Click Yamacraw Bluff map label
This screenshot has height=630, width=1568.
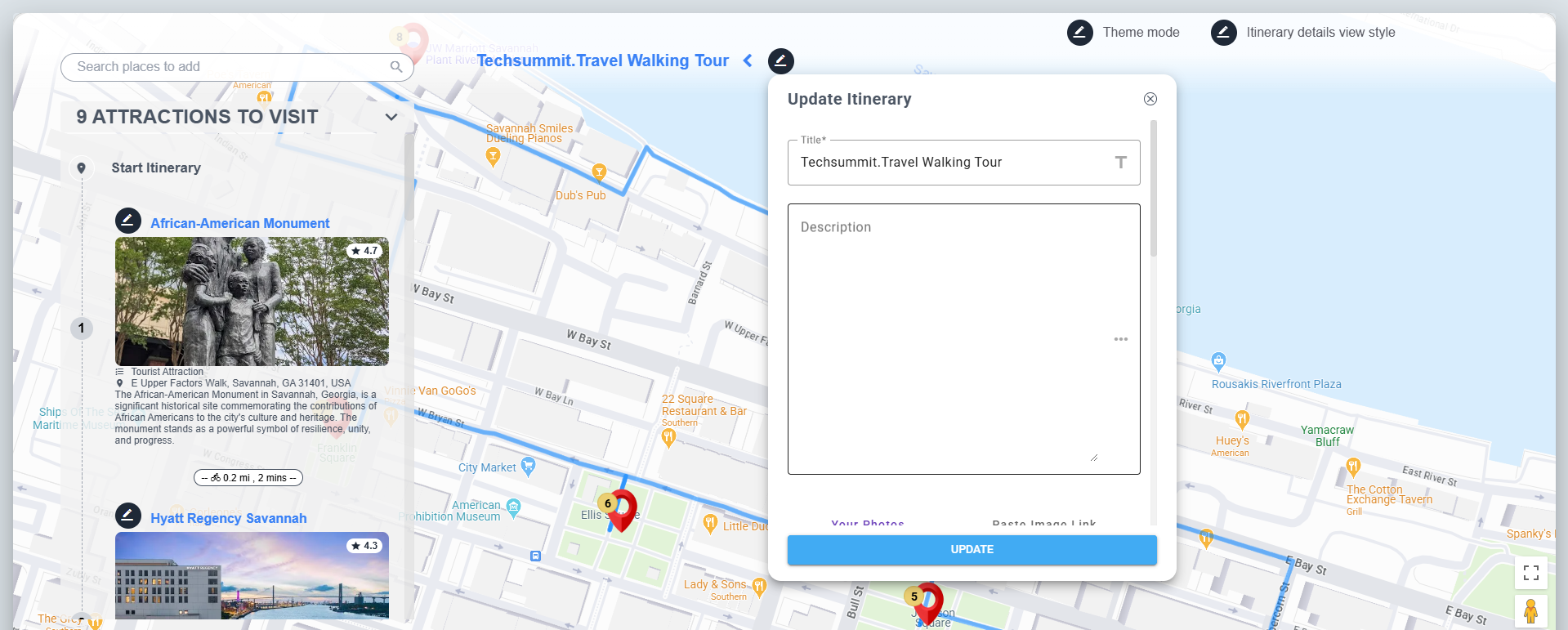pyautogui.click(x=1327, y=436)
